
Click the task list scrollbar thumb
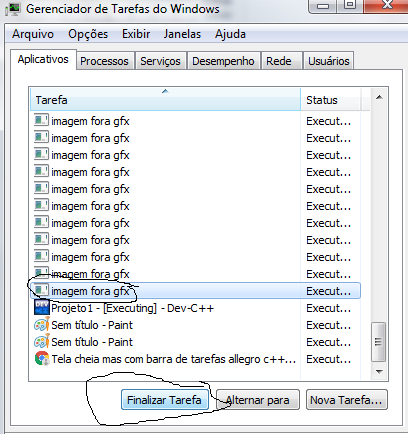(x=379, y=342)
